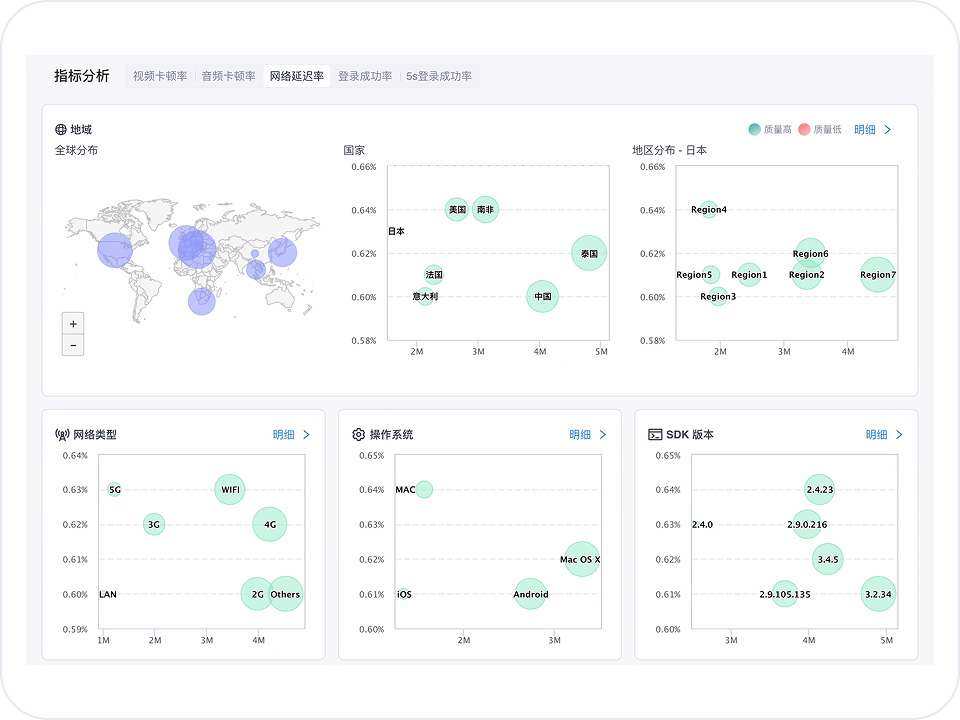Image resolution: width=960 pixels, height=720 pixels.
Task: Click the 地区分布 - 日本 chart title
Action: point(669,150)
